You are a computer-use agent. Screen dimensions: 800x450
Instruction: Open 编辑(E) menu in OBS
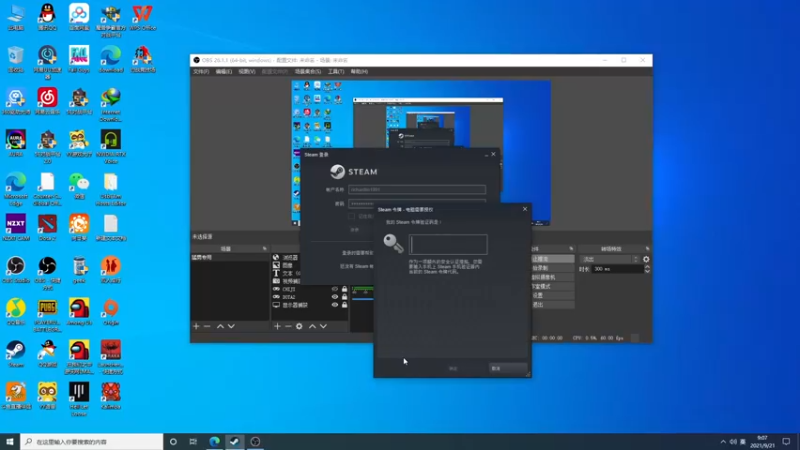(x=223, y=71)
